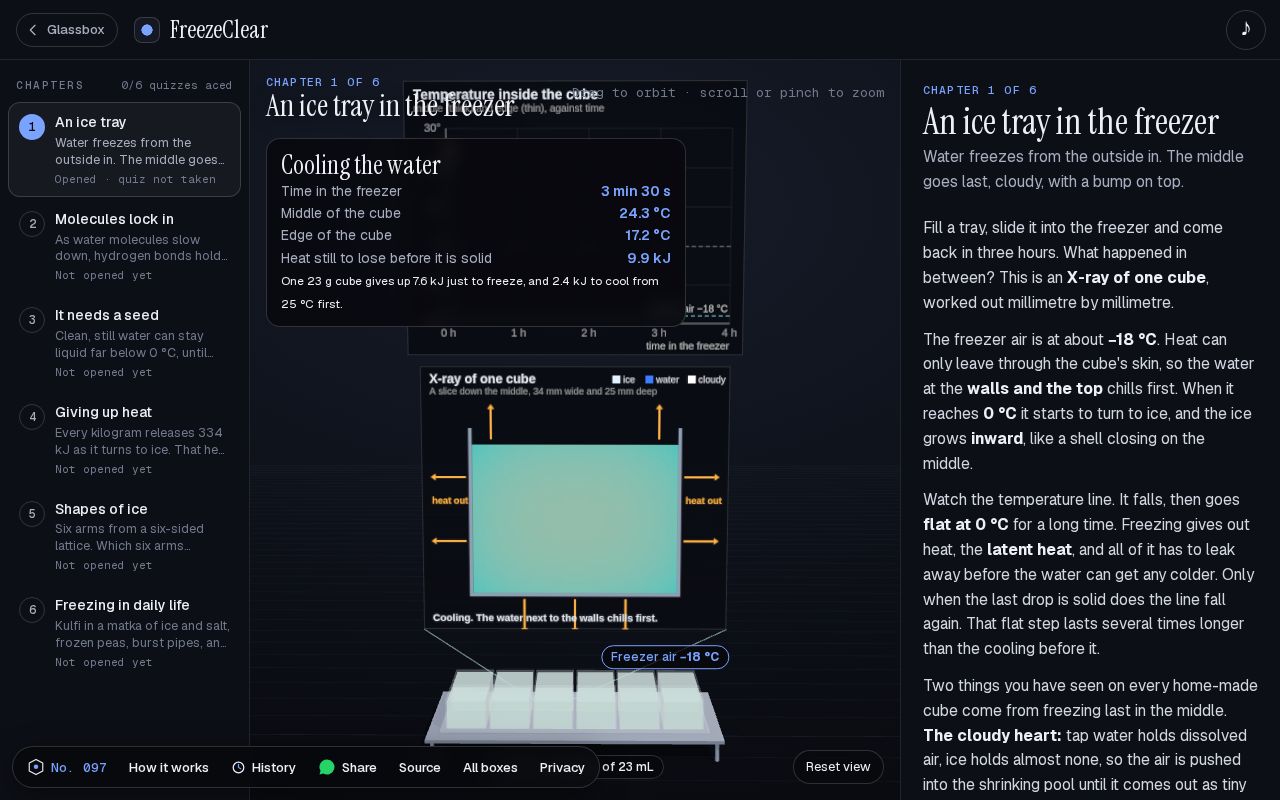This screenshot has width=1280, height=800.
Task: Click the back chevron in Glassbox button
Action: pyautogui.click(x=33, y=30)
